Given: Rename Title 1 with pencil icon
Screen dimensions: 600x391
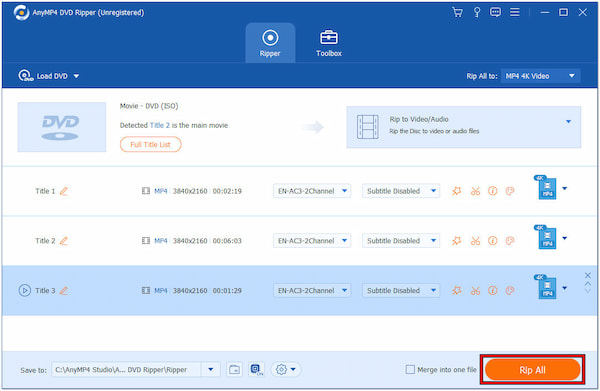Looking at the screenshot, I should coord(64,191).
